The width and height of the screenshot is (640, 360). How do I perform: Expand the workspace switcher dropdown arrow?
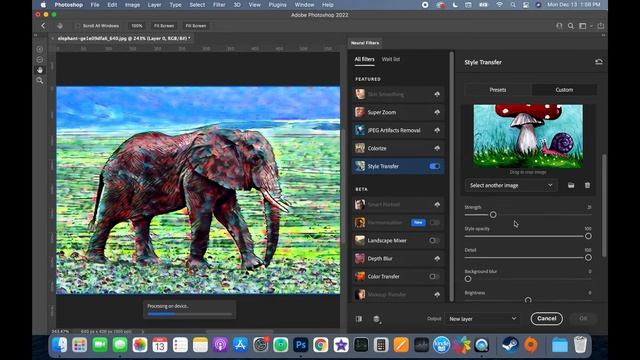click(x=591, y=26)
